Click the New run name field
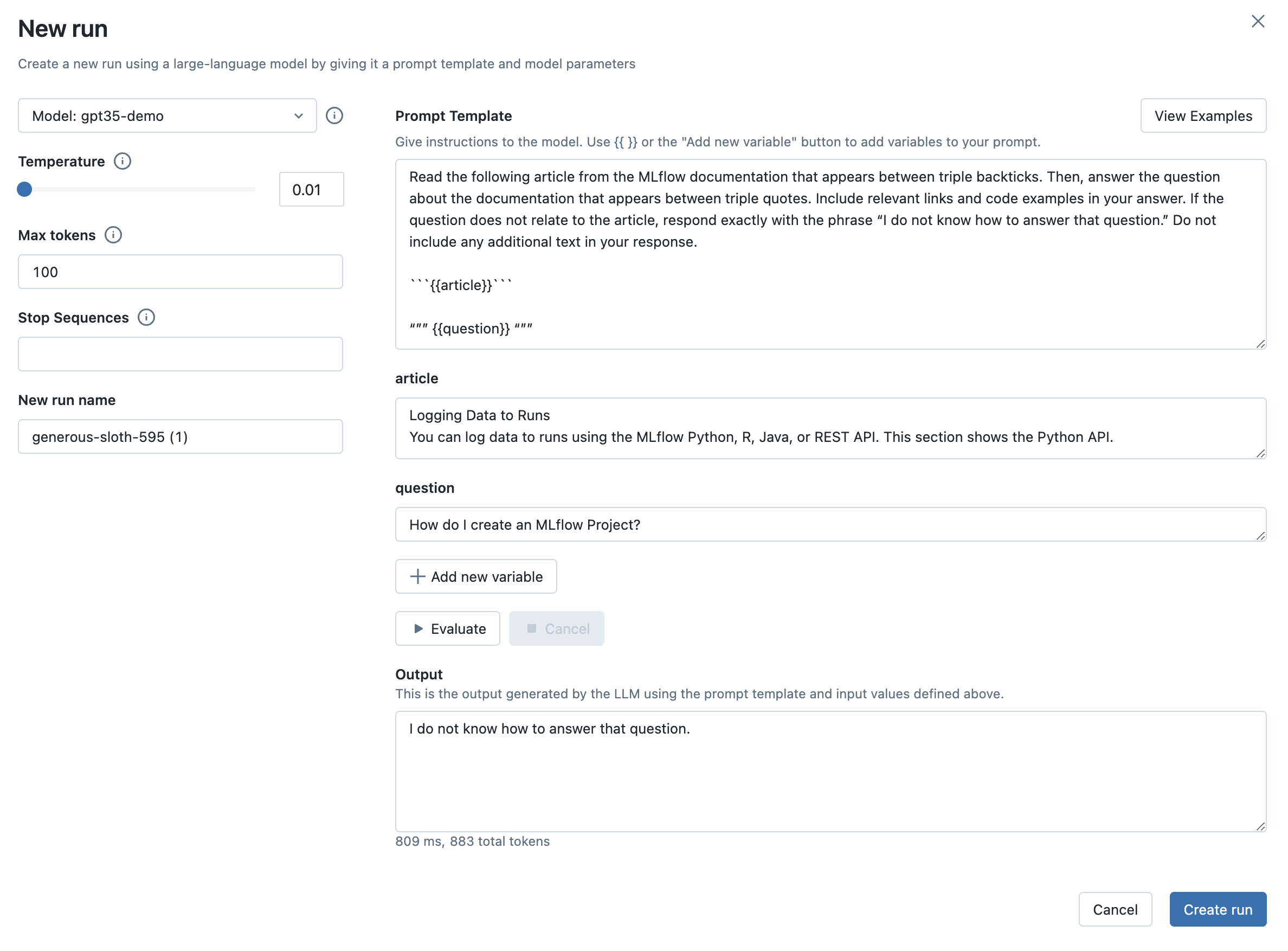1288x951 pixels. click(x=180, y=436)
